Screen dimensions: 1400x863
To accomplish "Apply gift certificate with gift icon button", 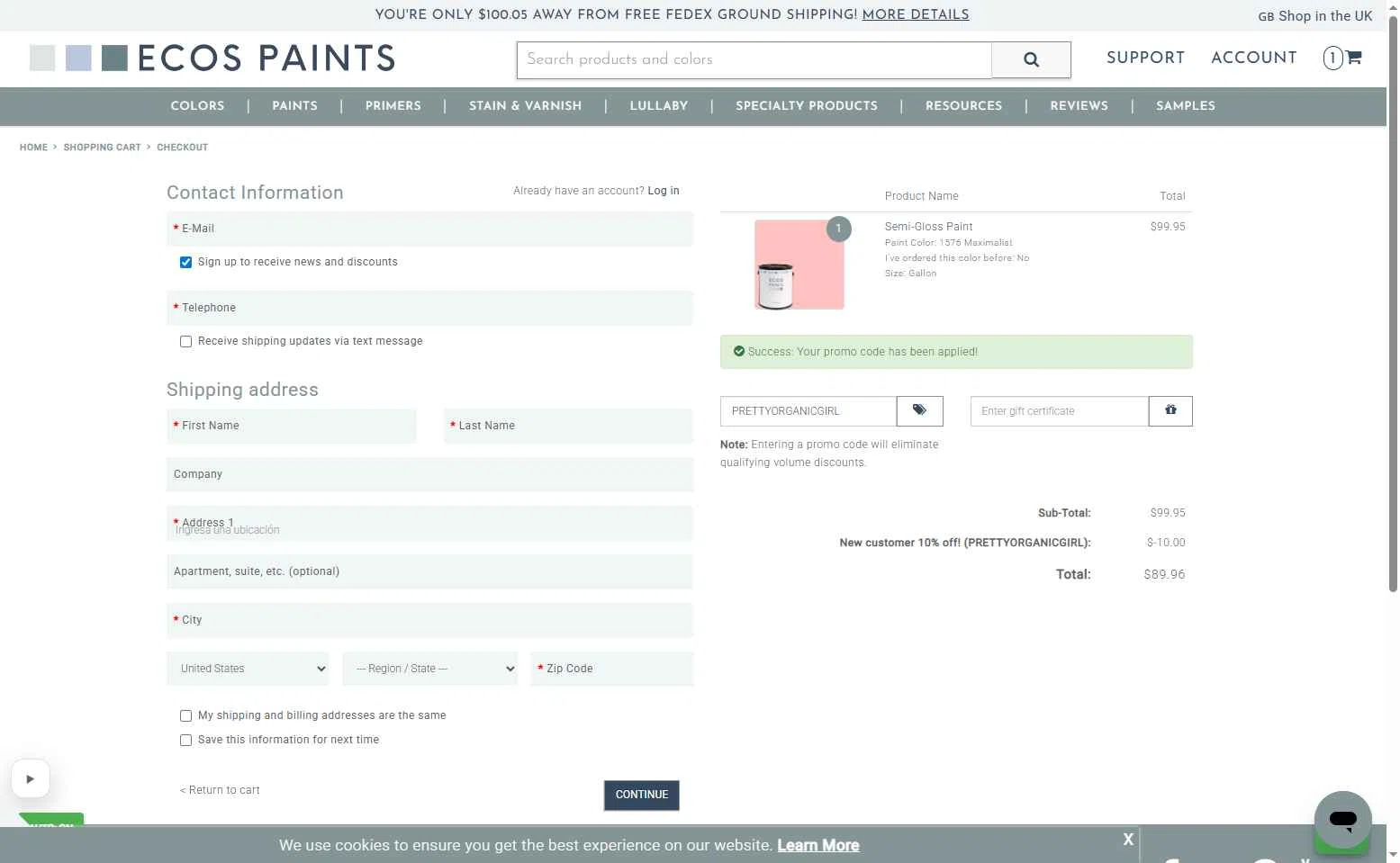I will pos(1170,410).
